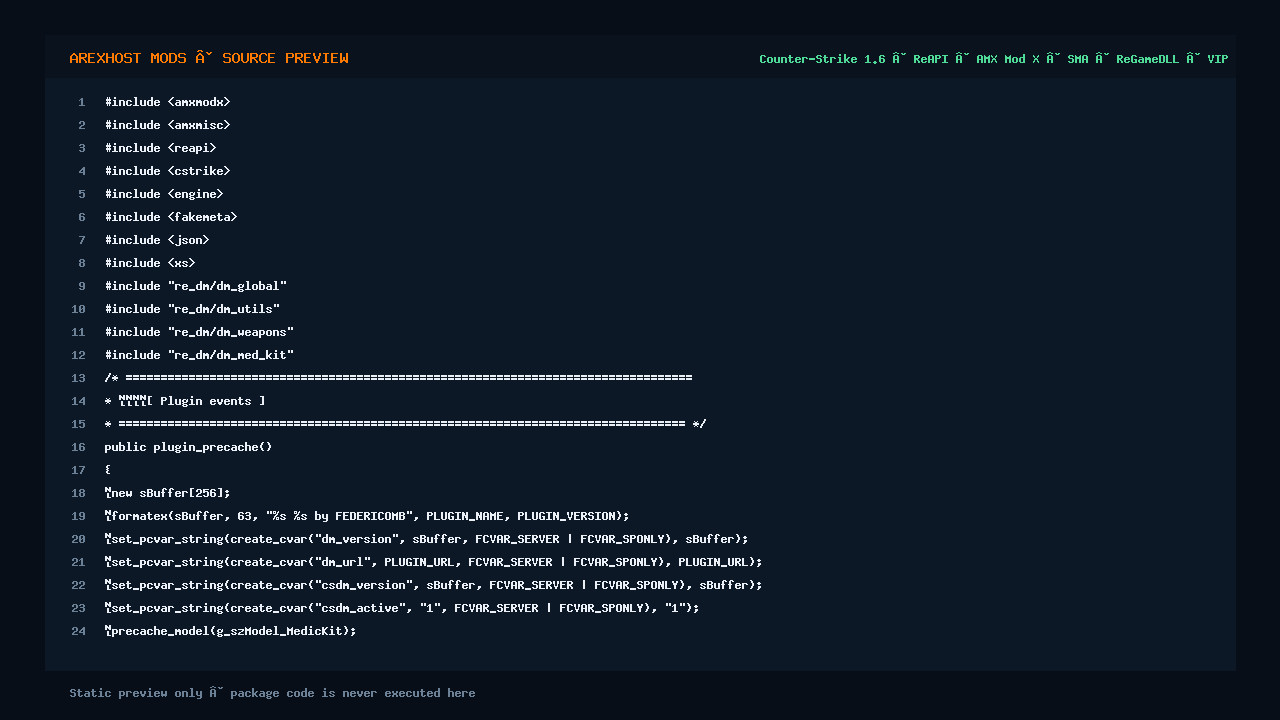
Task: Click 'public plugin_precache()' declaration
Action: (188, 447)
